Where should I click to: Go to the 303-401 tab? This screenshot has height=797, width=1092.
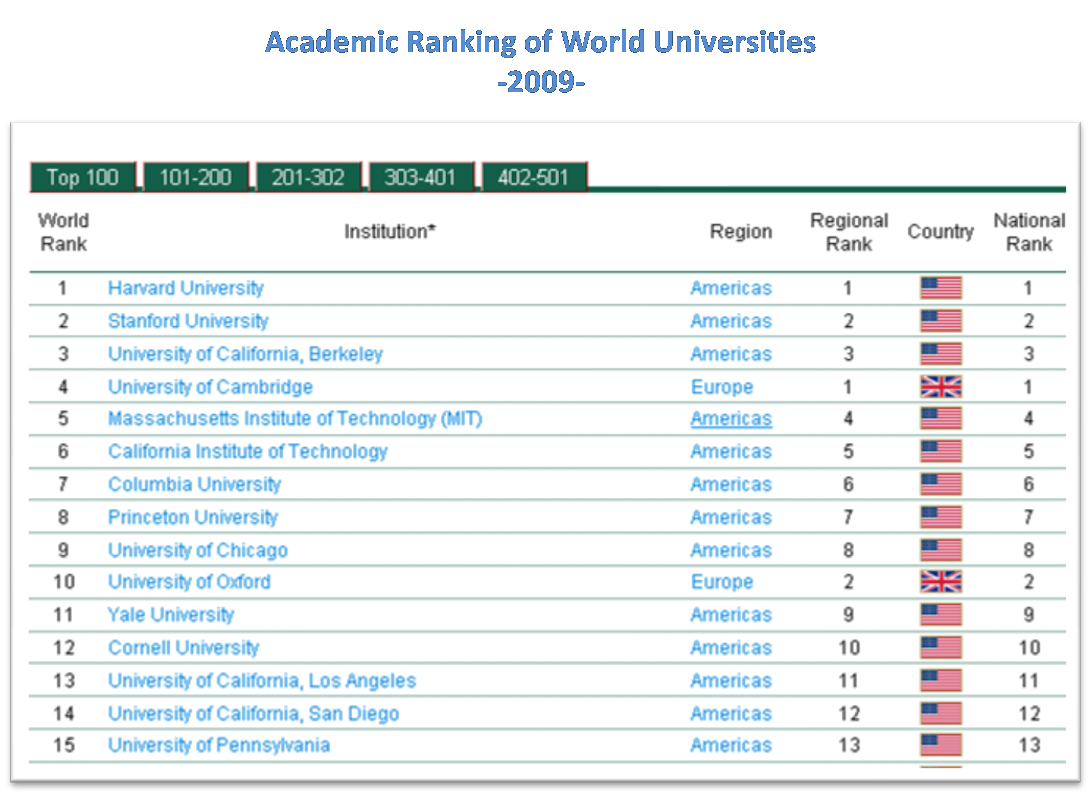(x=421, y=177)
